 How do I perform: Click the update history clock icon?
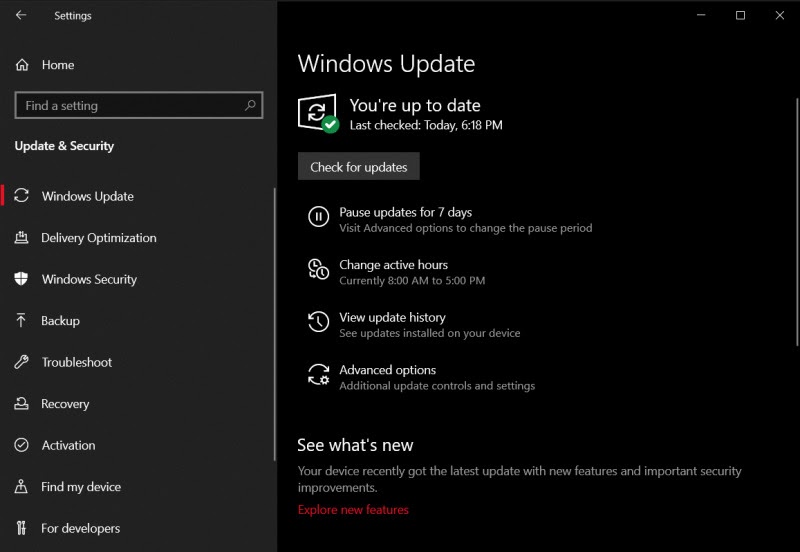click(x=318, y=321)
